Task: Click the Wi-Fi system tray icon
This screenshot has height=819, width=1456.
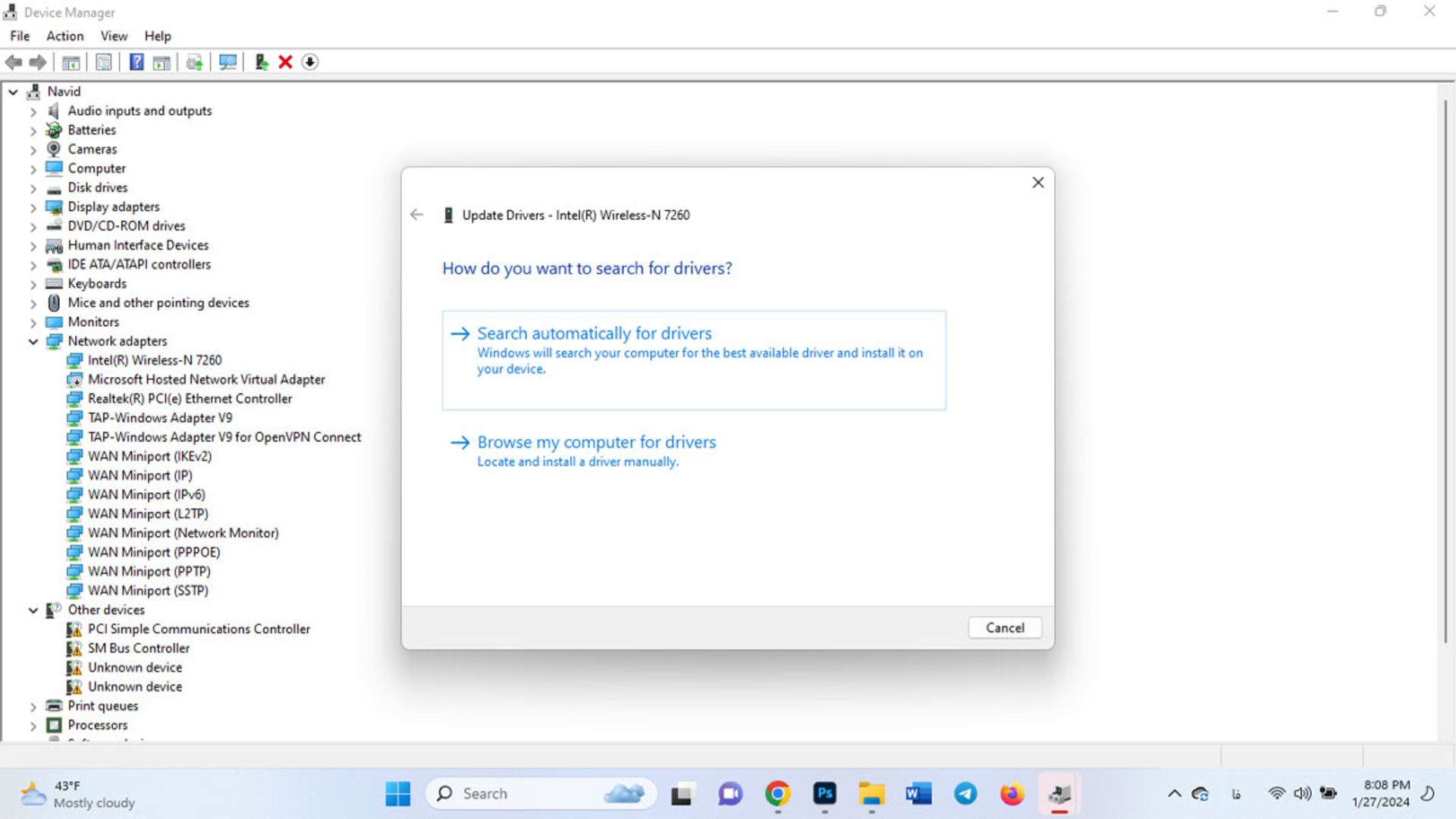Action: (1277, 794)
